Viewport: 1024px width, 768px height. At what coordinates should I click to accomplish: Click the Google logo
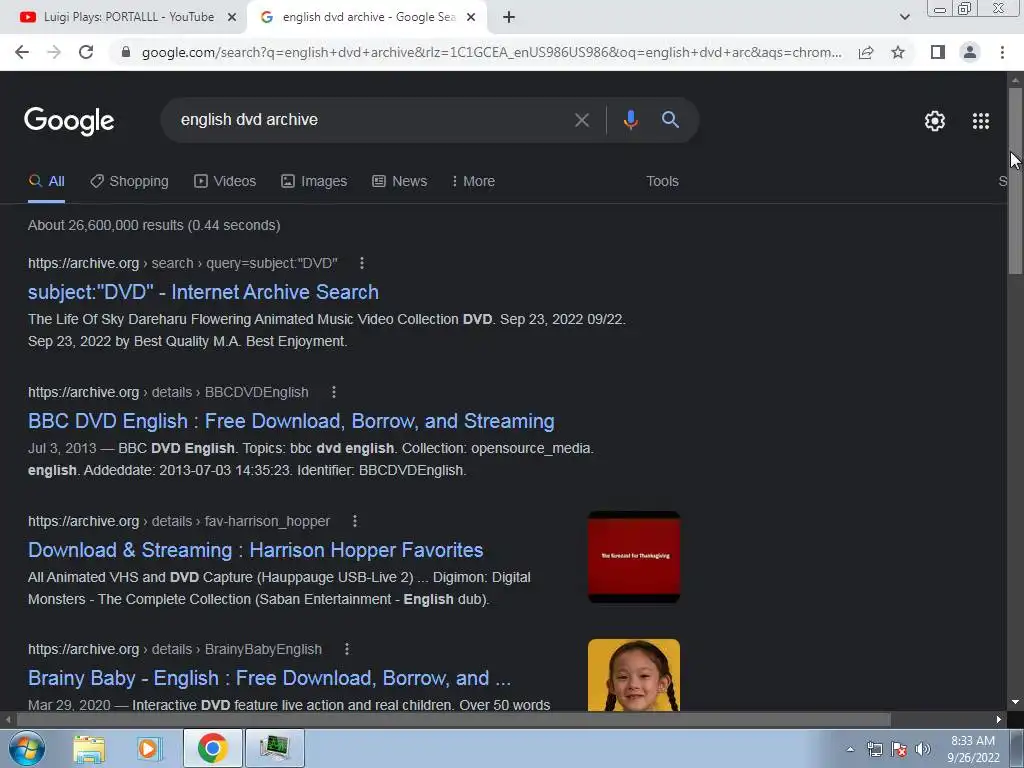[69, 121]
